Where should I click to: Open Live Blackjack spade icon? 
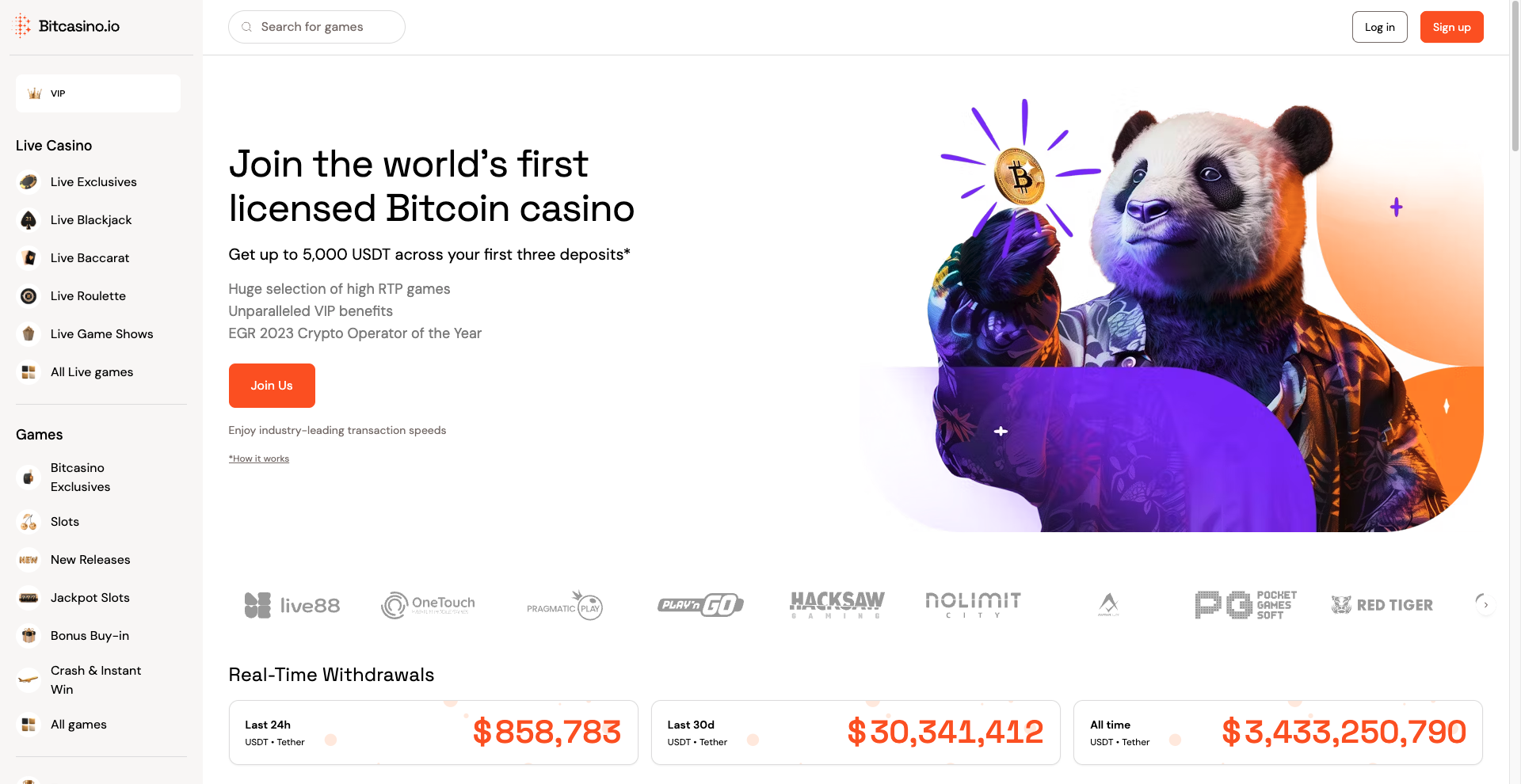click(29, 220)
